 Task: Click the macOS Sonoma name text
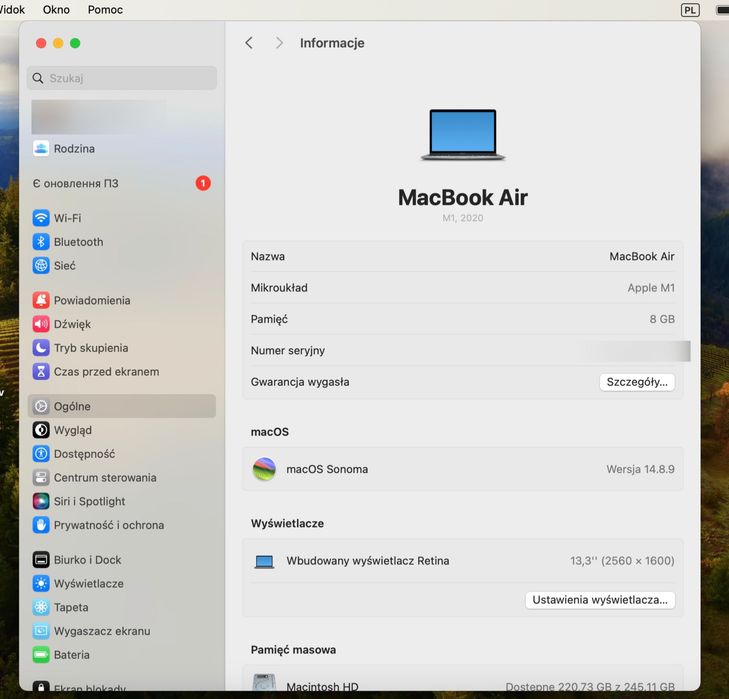(x=327, y=469)
